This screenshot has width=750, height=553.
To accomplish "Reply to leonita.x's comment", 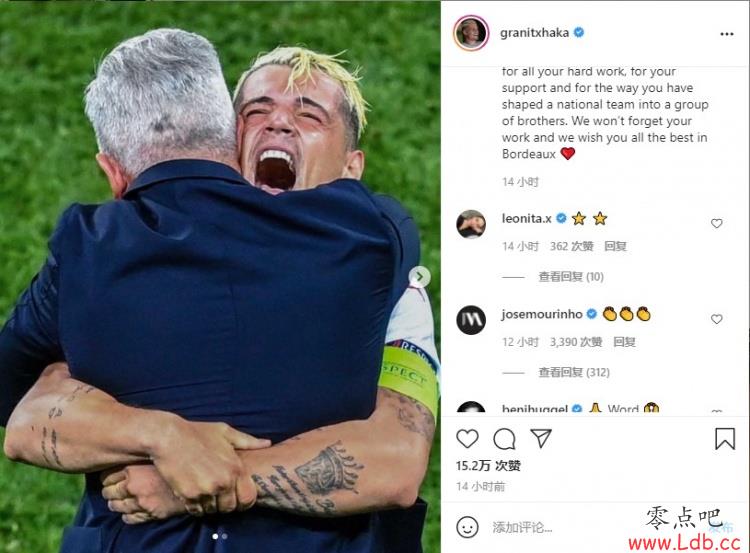I will 615,246.
